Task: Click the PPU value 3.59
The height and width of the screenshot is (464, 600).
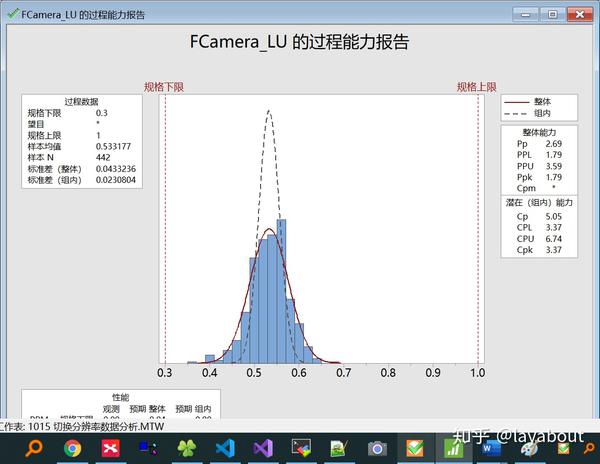Action: pos(554,166)
